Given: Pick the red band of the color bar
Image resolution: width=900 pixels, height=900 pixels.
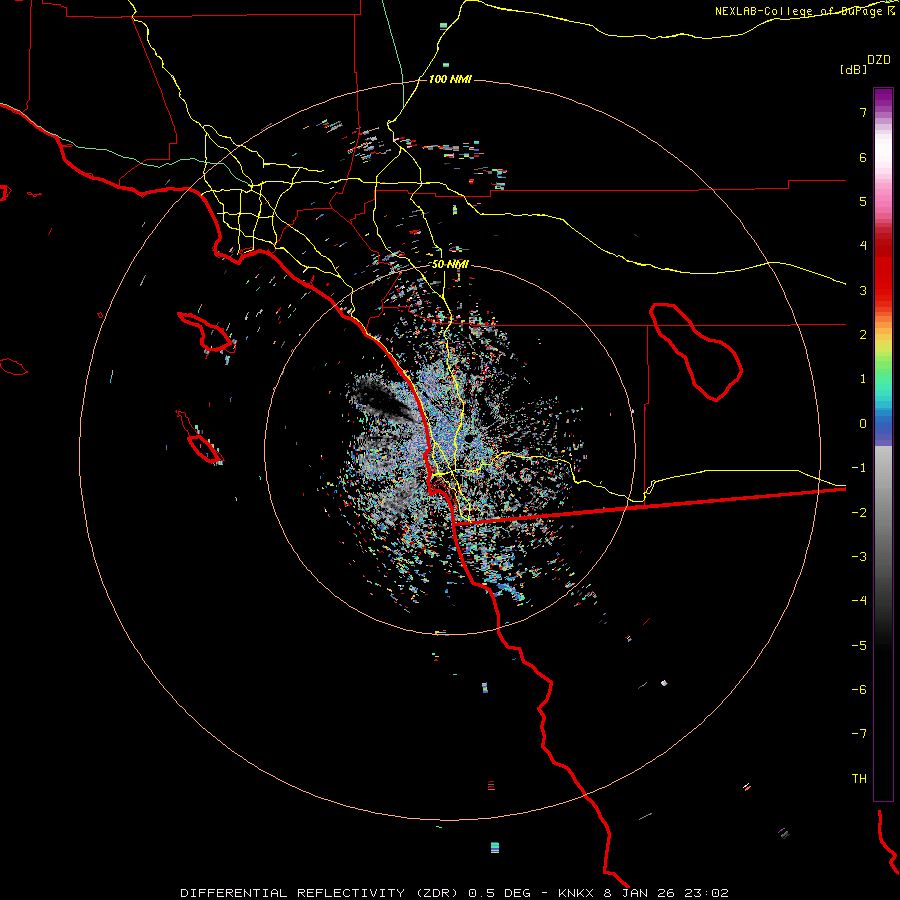Looking at the screenshot, I should point(883,270).
